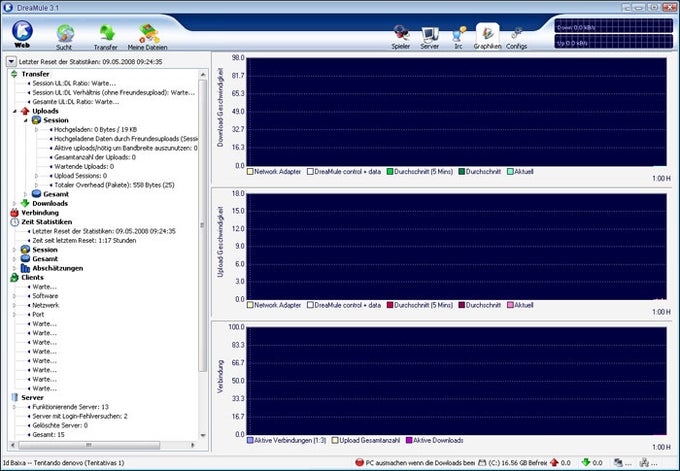680x471 pixels.
Task: Open Meine Dateien shared files
Action: (147, 37)
